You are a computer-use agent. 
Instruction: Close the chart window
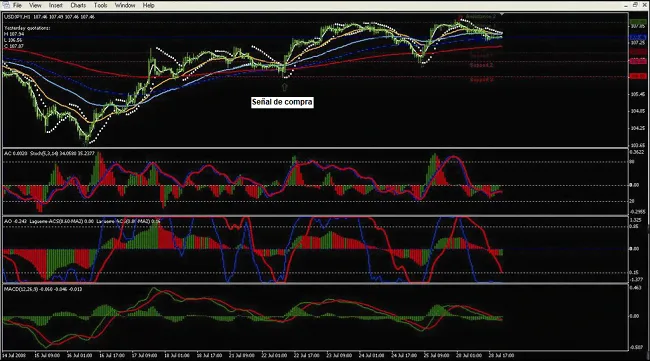click(645, 5)
